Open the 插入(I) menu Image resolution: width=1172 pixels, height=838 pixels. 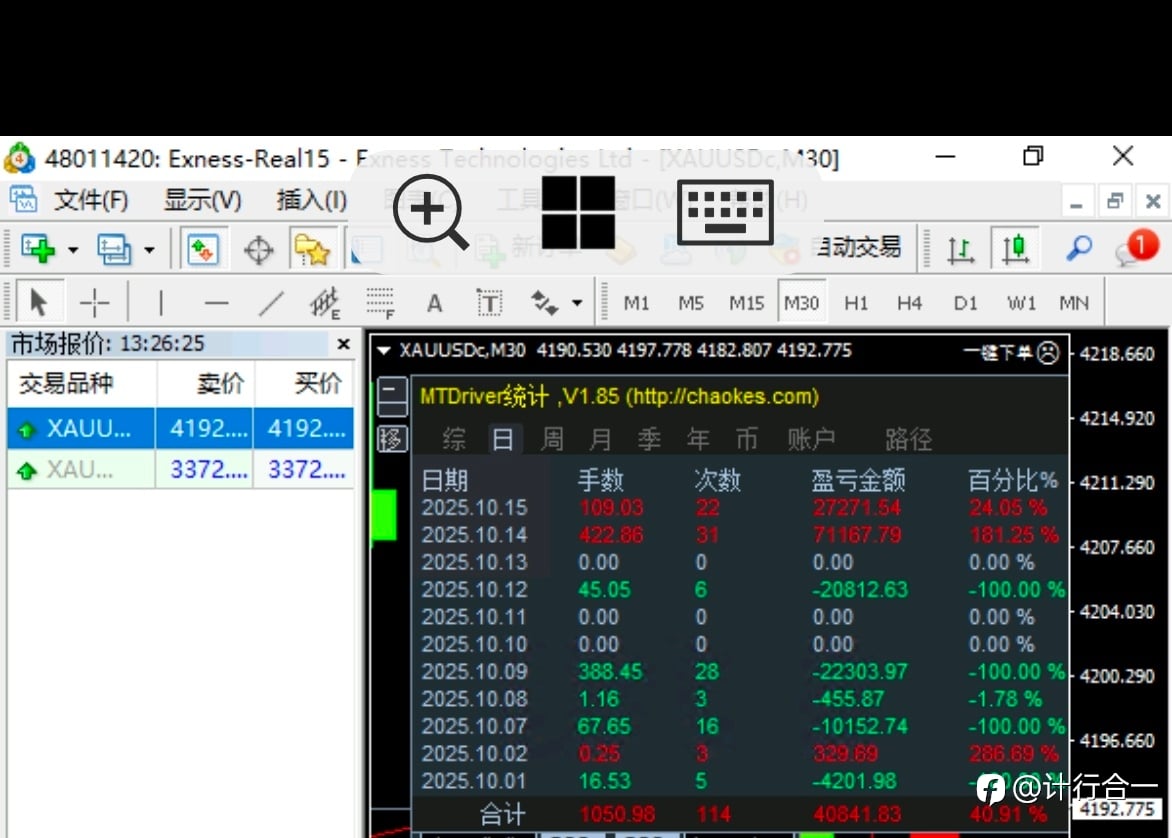click(x=312, y=200)
